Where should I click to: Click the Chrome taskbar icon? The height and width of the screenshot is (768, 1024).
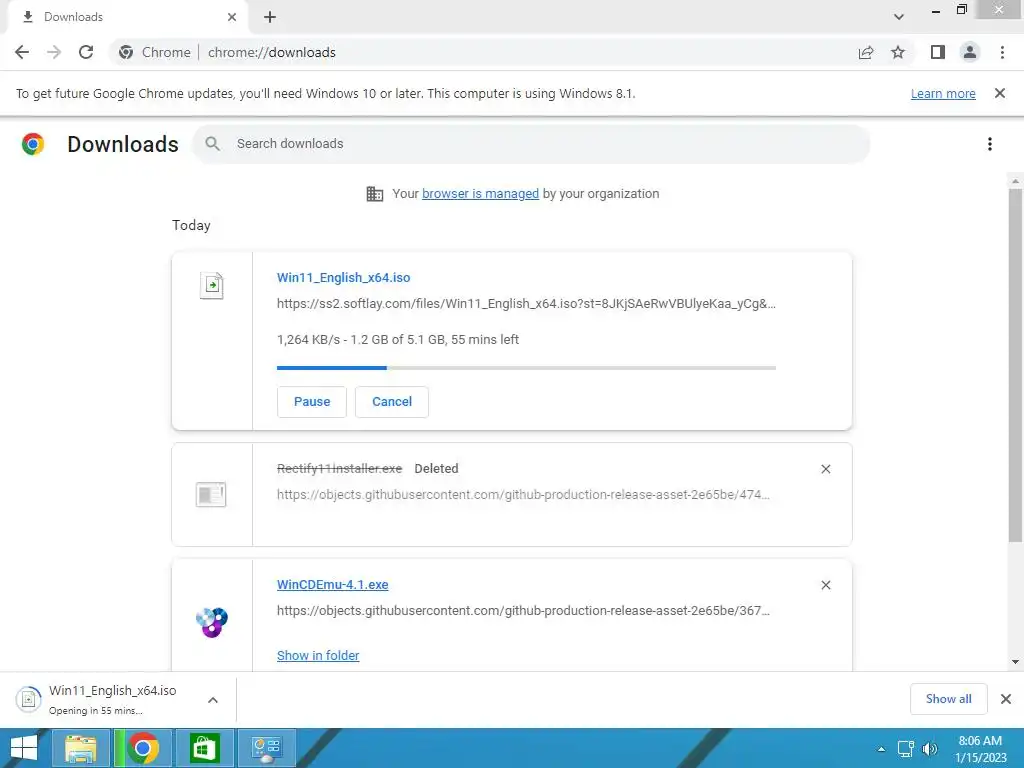tap(142, 748)
